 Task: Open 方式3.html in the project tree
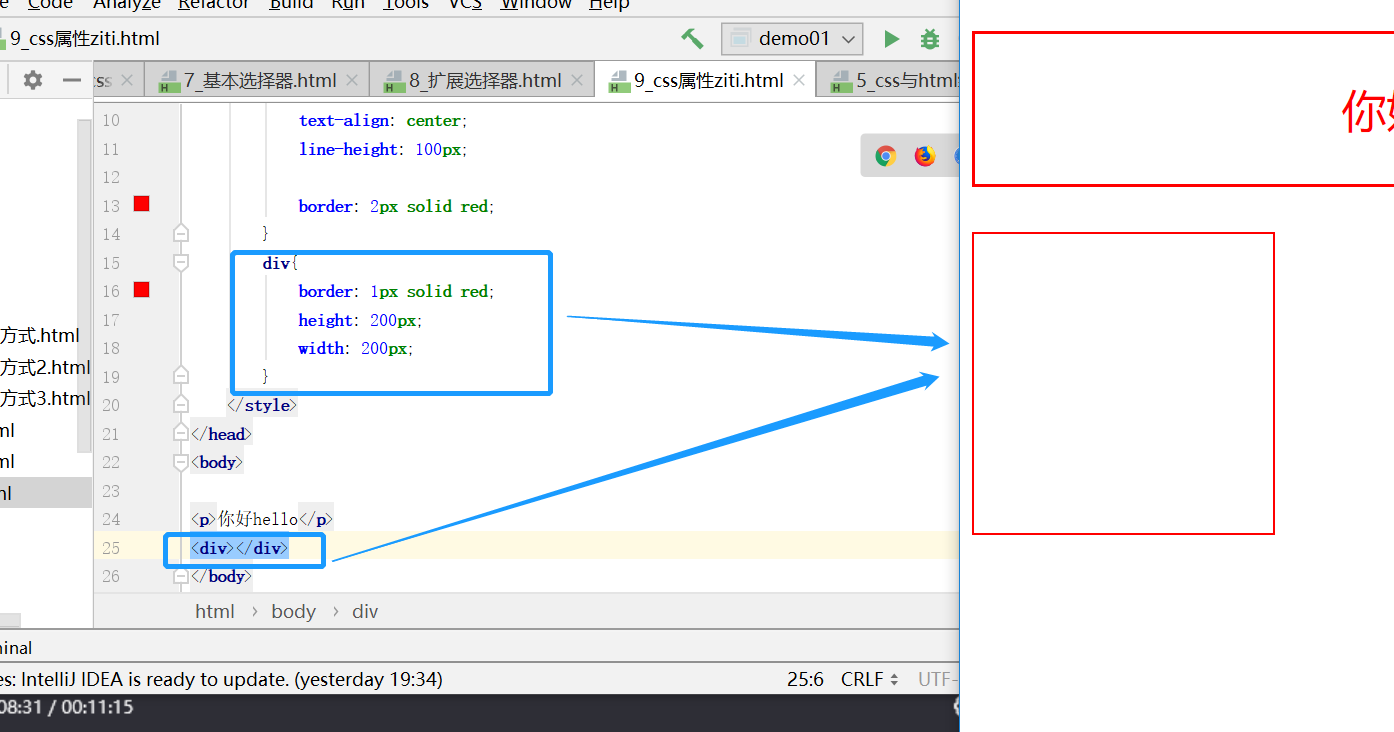(45, 398)
